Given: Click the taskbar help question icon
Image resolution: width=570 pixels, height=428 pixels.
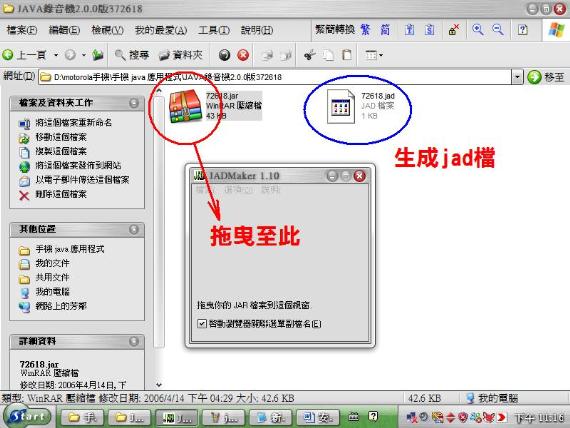Looking at the screenshot, I should tap(373, 417).
